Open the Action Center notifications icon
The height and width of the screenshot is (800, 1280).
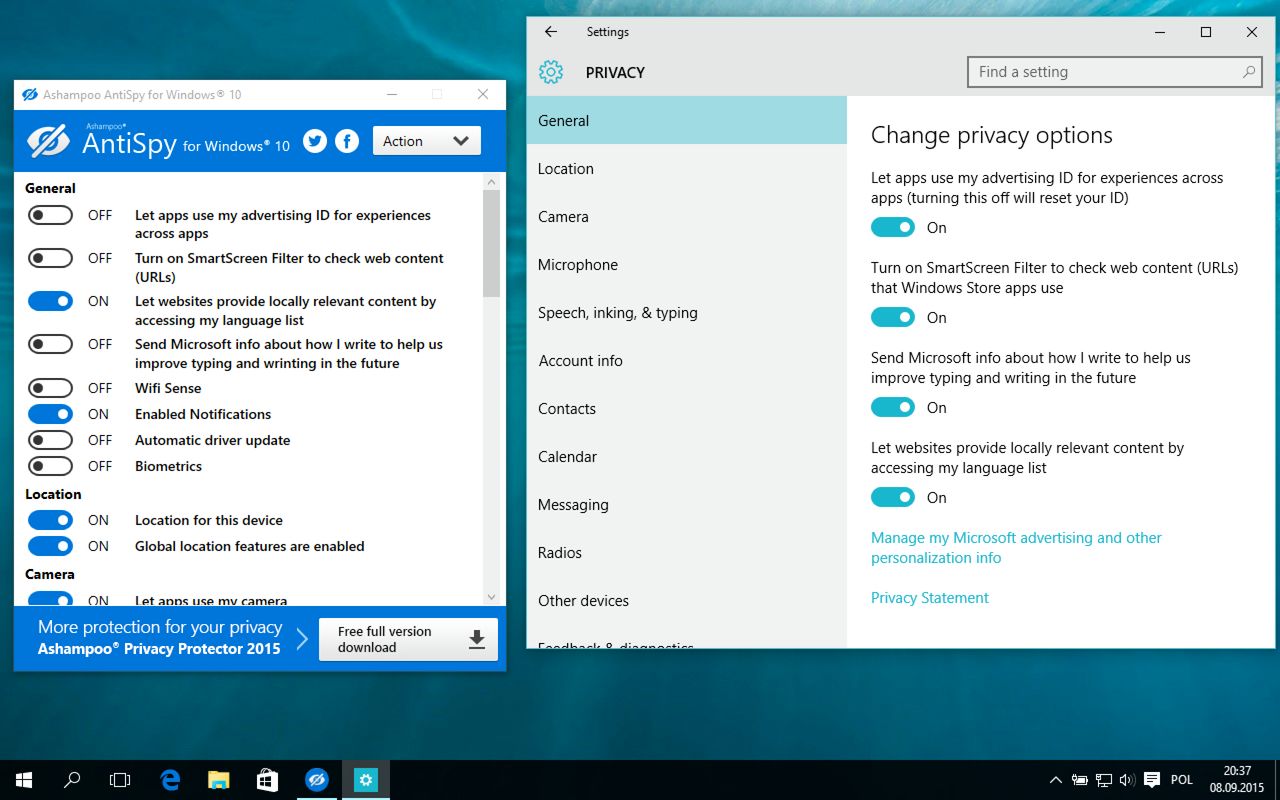[x=1152, y=780]
